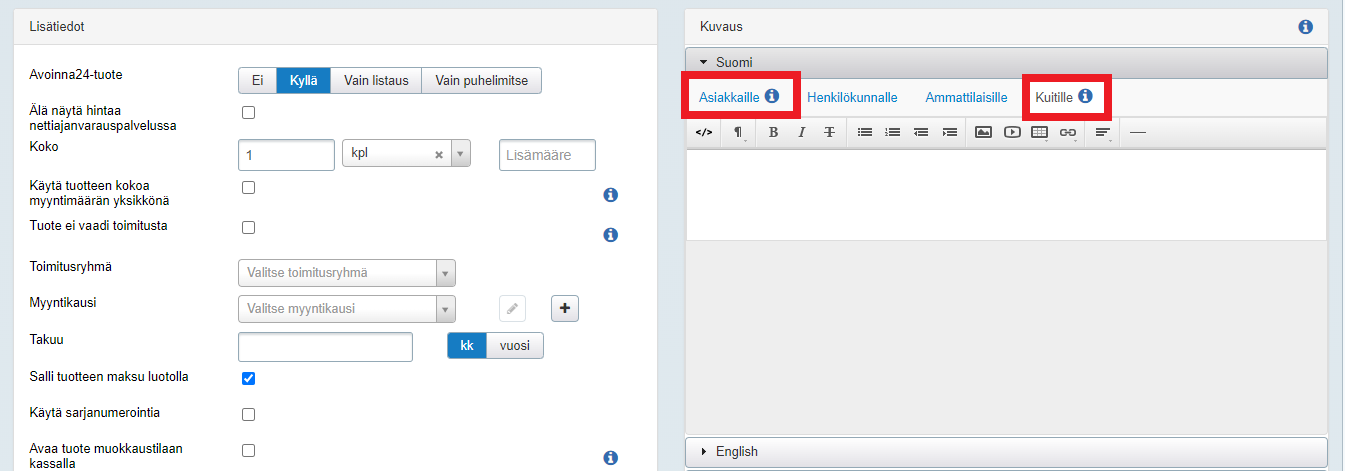Screen dimensions: 1345x471
Task: Switch to the Ammattilaisille tab
Action: [966, 98]
